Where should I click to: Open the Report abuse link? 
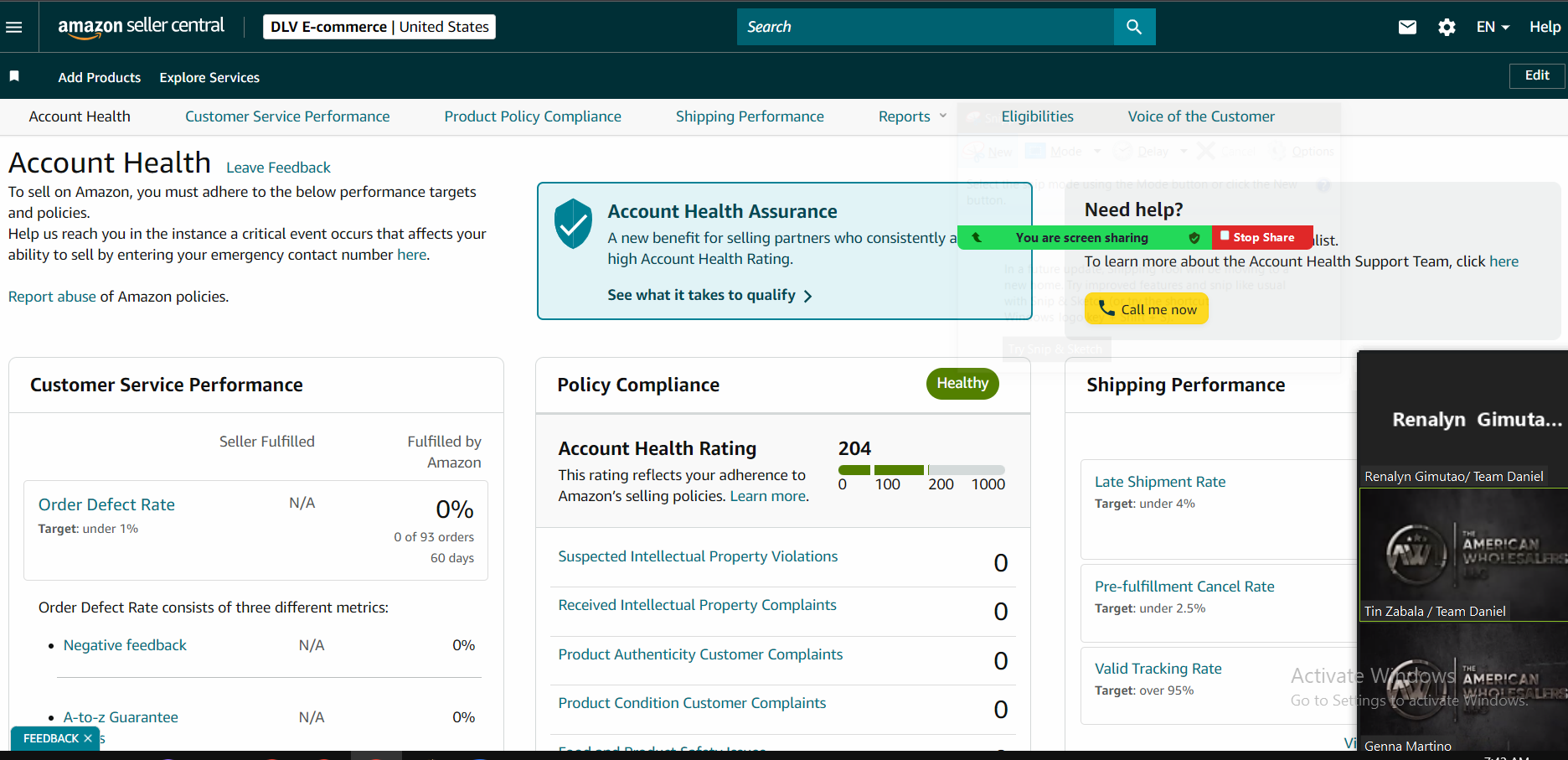[52, 297]
